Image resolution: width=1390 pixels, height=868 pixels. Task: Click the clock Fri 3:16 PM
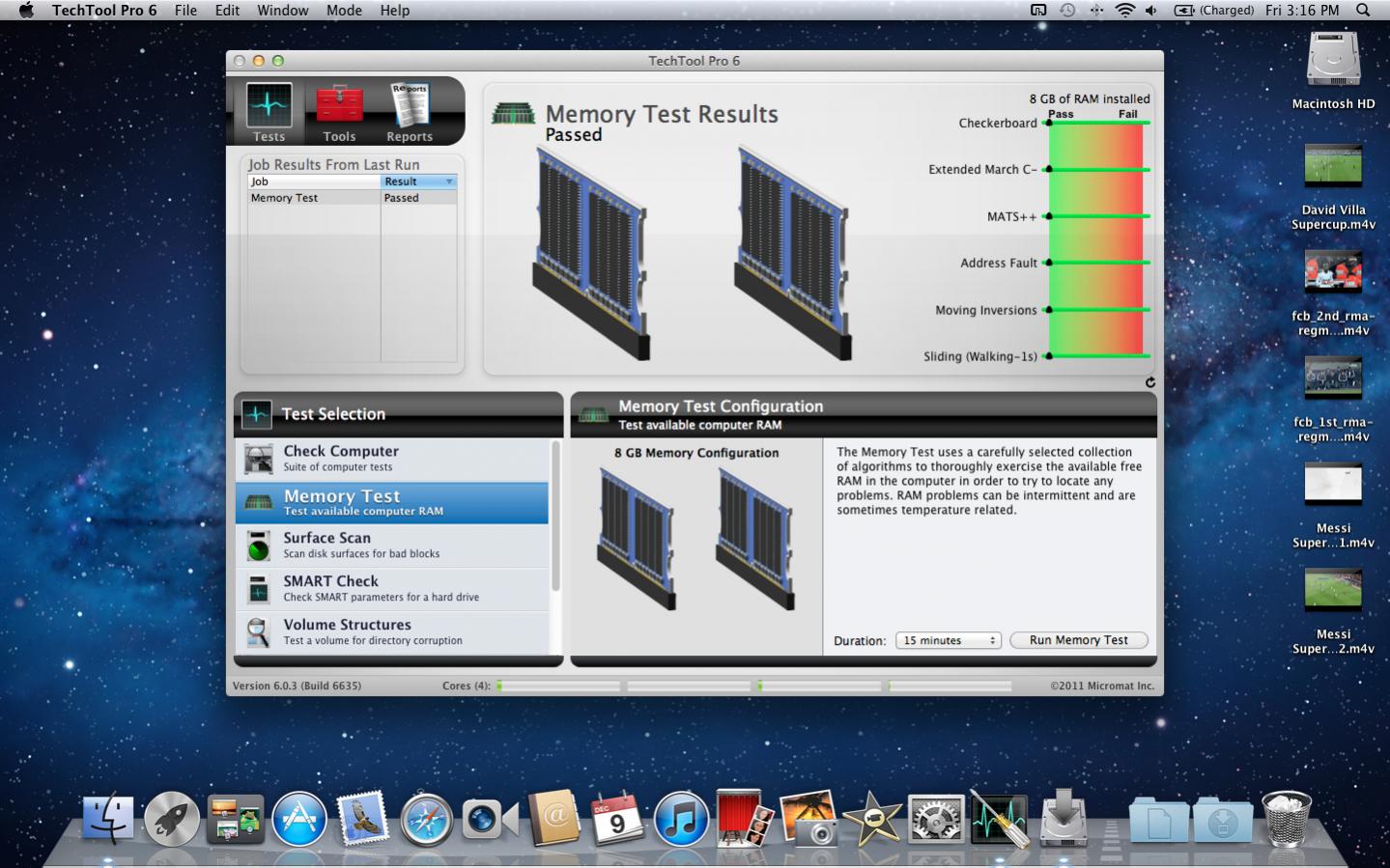(x=1302, y=10)
